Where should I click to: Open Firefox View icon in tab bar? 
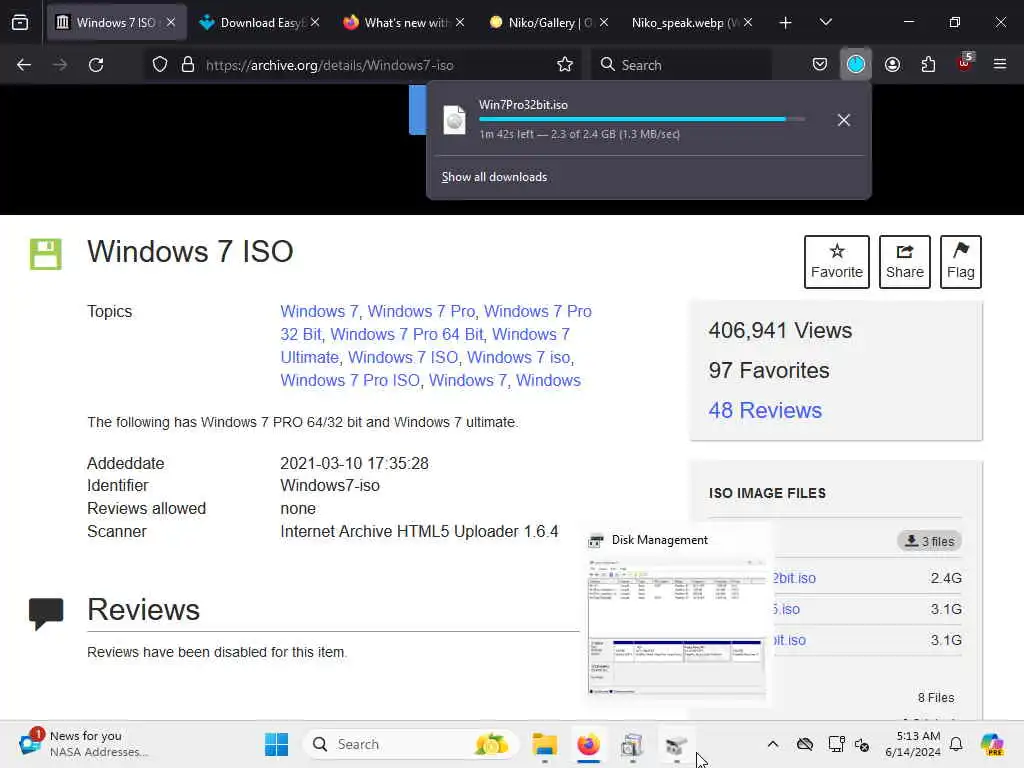pyautogui.click(x=20, y=22)
